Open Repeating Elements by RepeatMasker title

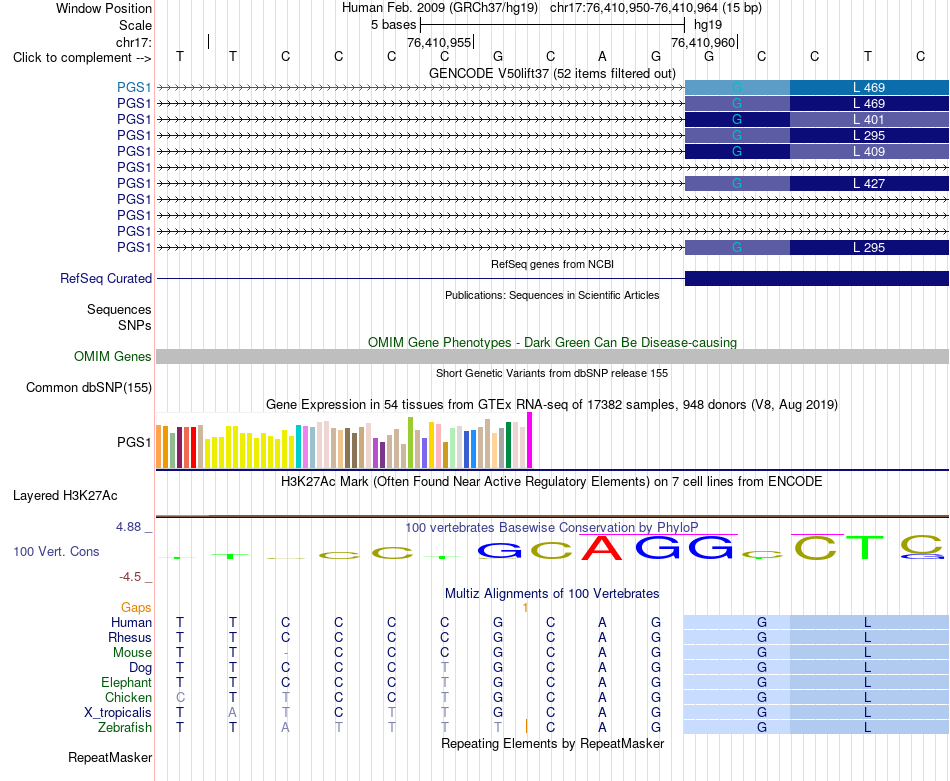[552, 743]
